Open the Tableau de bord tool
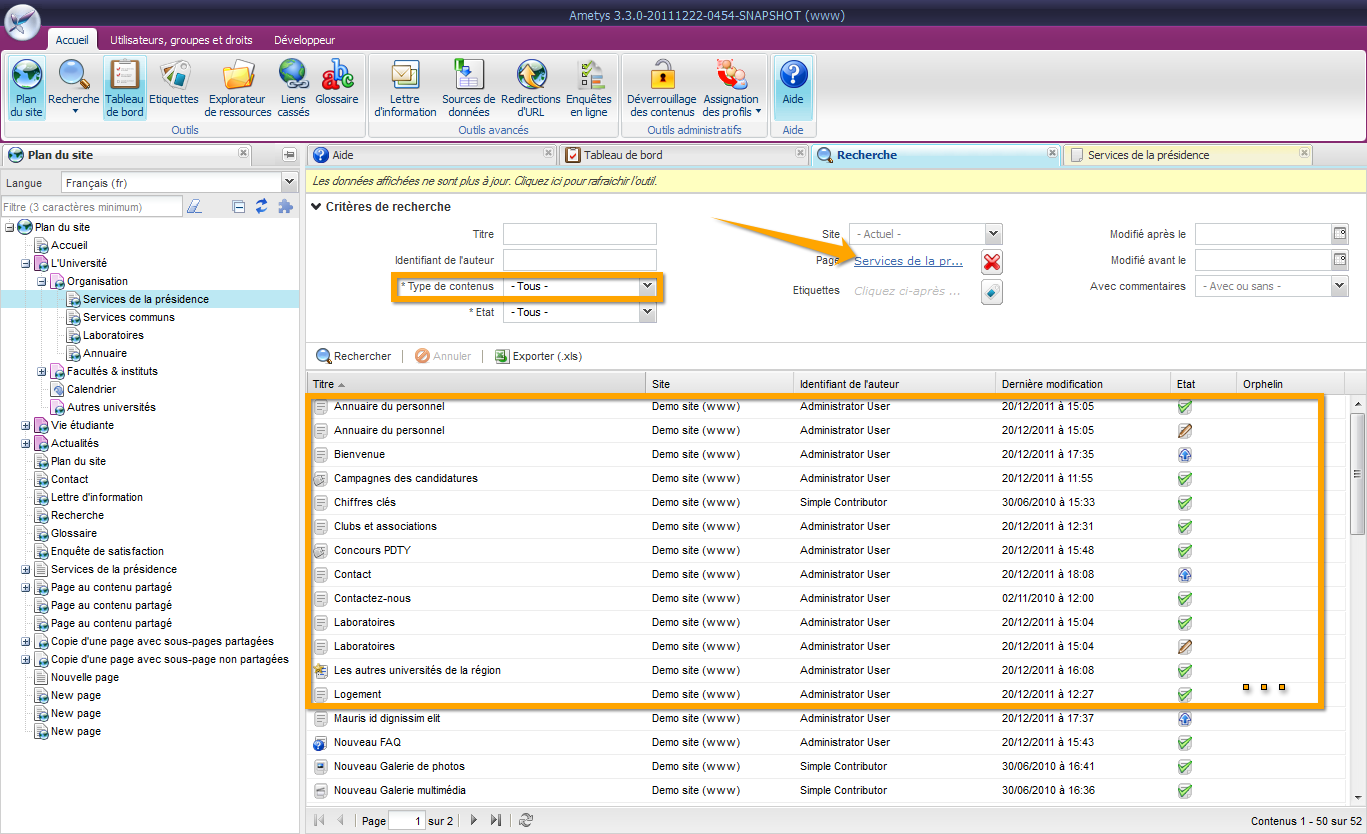 tap(125, 88)
